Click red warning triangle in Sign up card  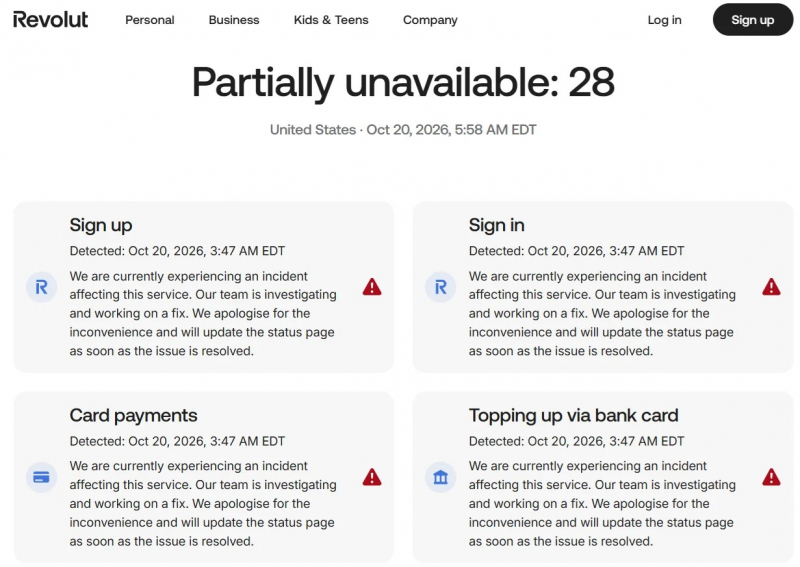(372, 287)
